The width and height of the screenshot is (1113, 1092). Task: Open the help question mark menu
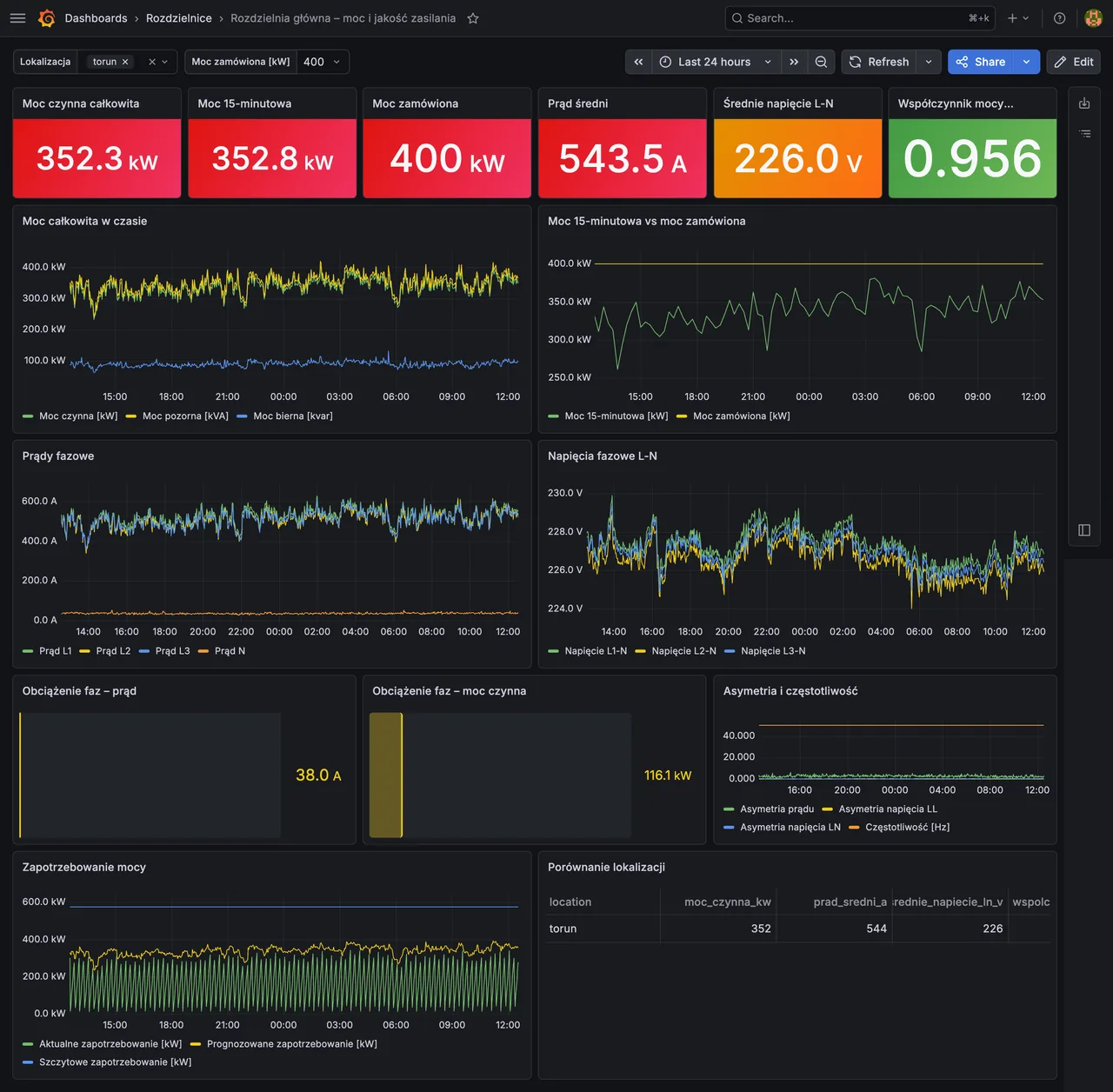point(1059,18)
